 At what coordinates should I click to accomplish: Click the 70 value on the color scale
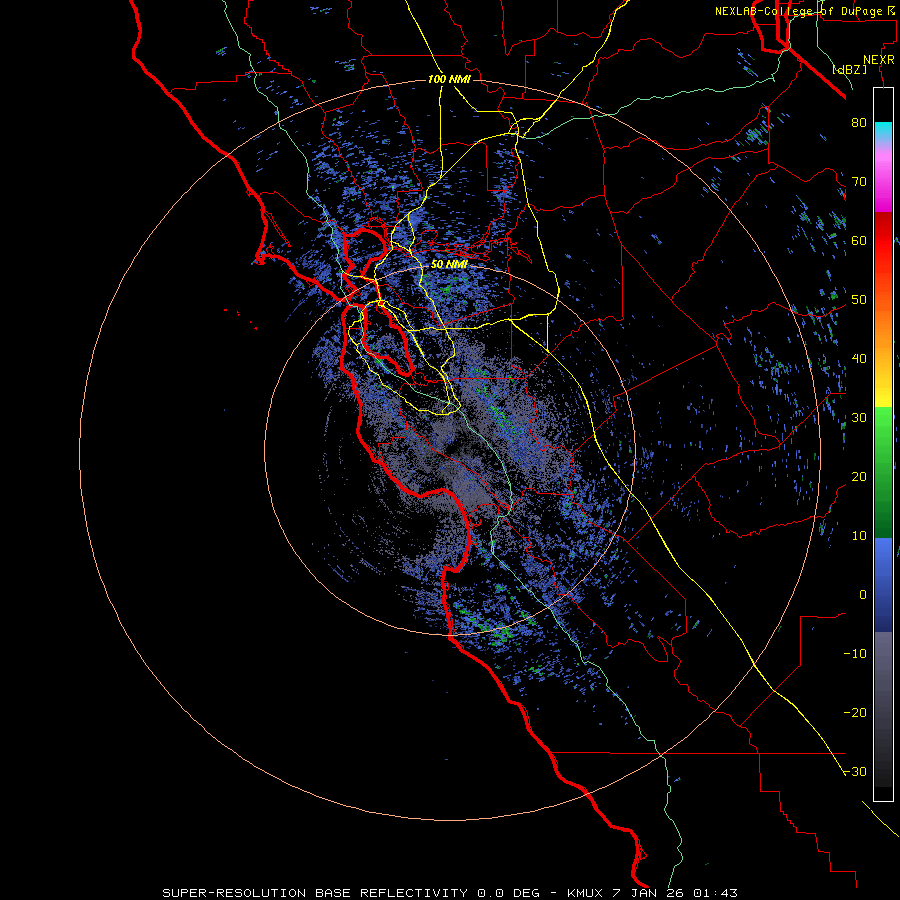pyautogui.click(x=859, y=181)
